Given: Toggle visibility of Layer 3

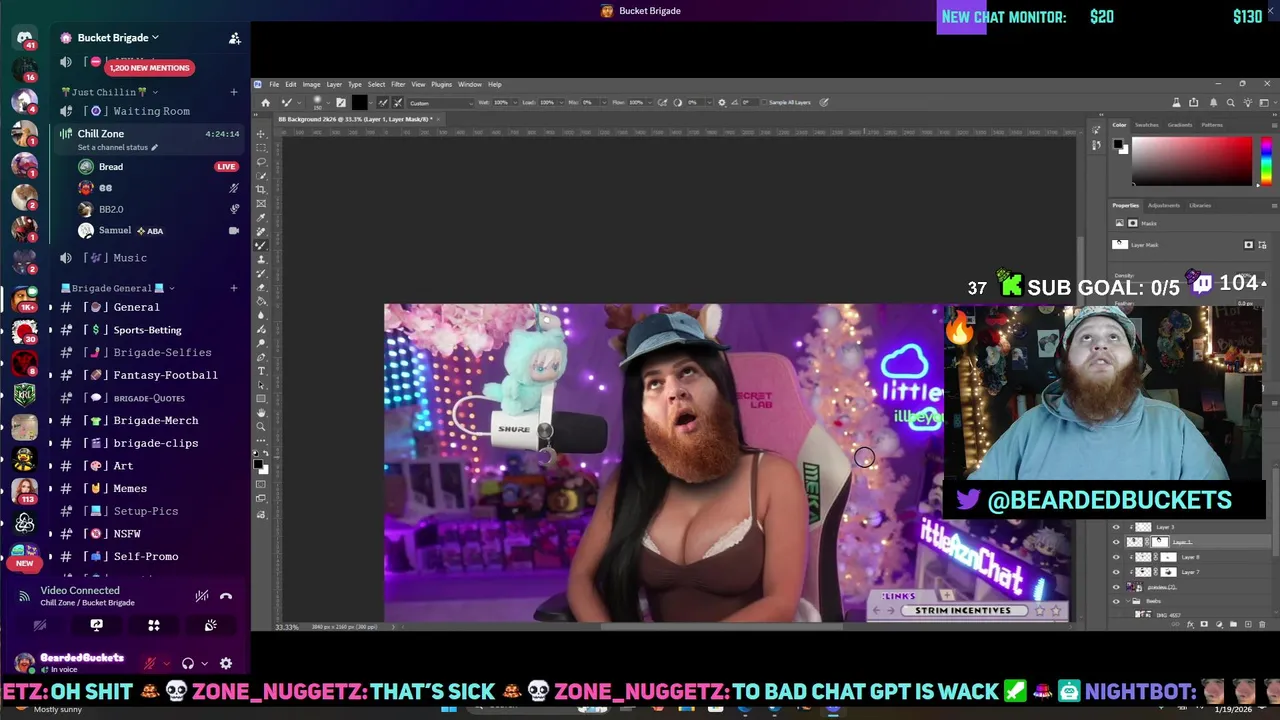Looking at the screenshot, I should tap(1116, 527).
